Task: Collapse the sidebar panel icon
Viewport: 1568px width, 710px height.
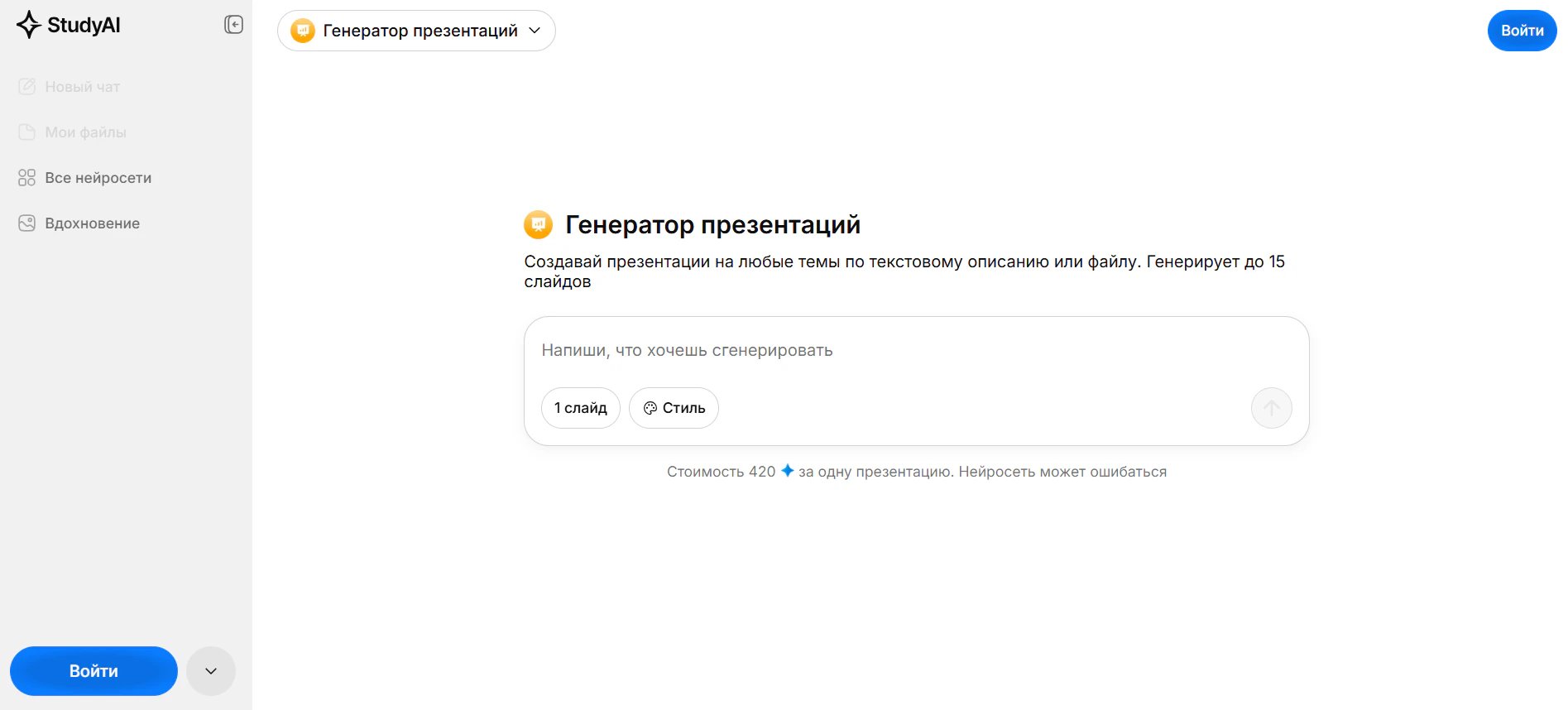Action: click(x=234, y=25)
